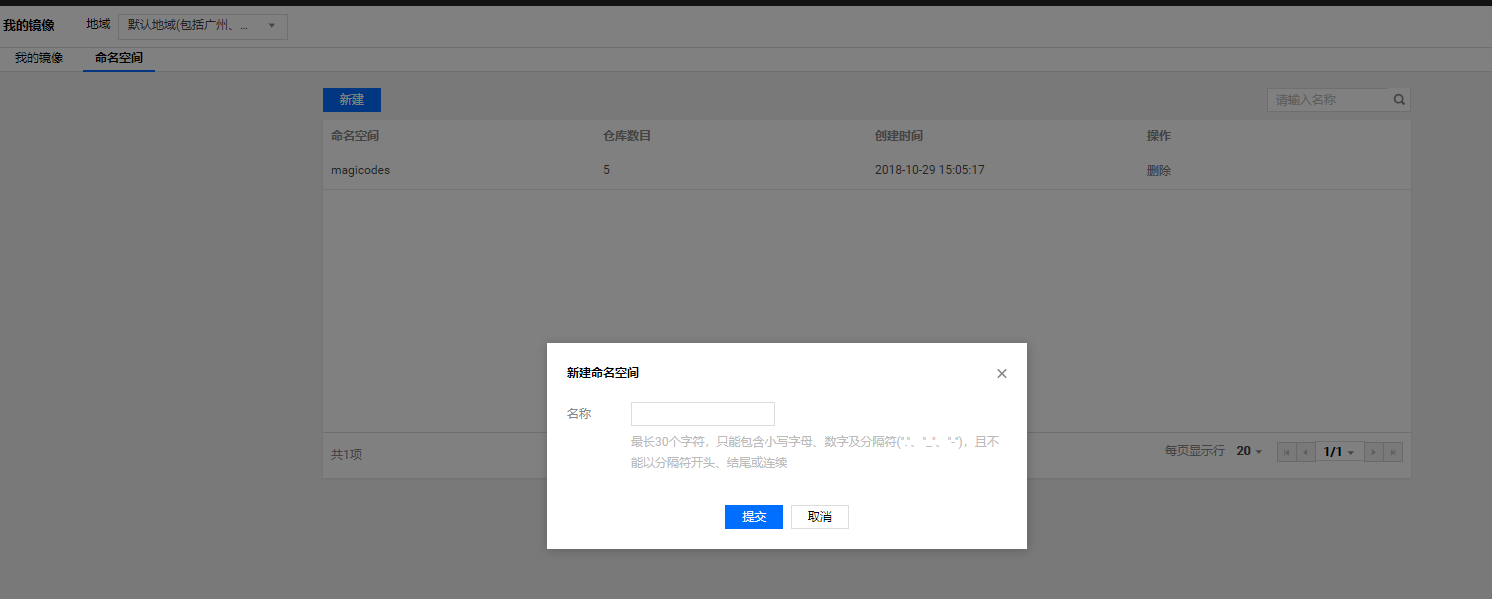Close the 新建命名空间 dialog

coord(1002,374)
